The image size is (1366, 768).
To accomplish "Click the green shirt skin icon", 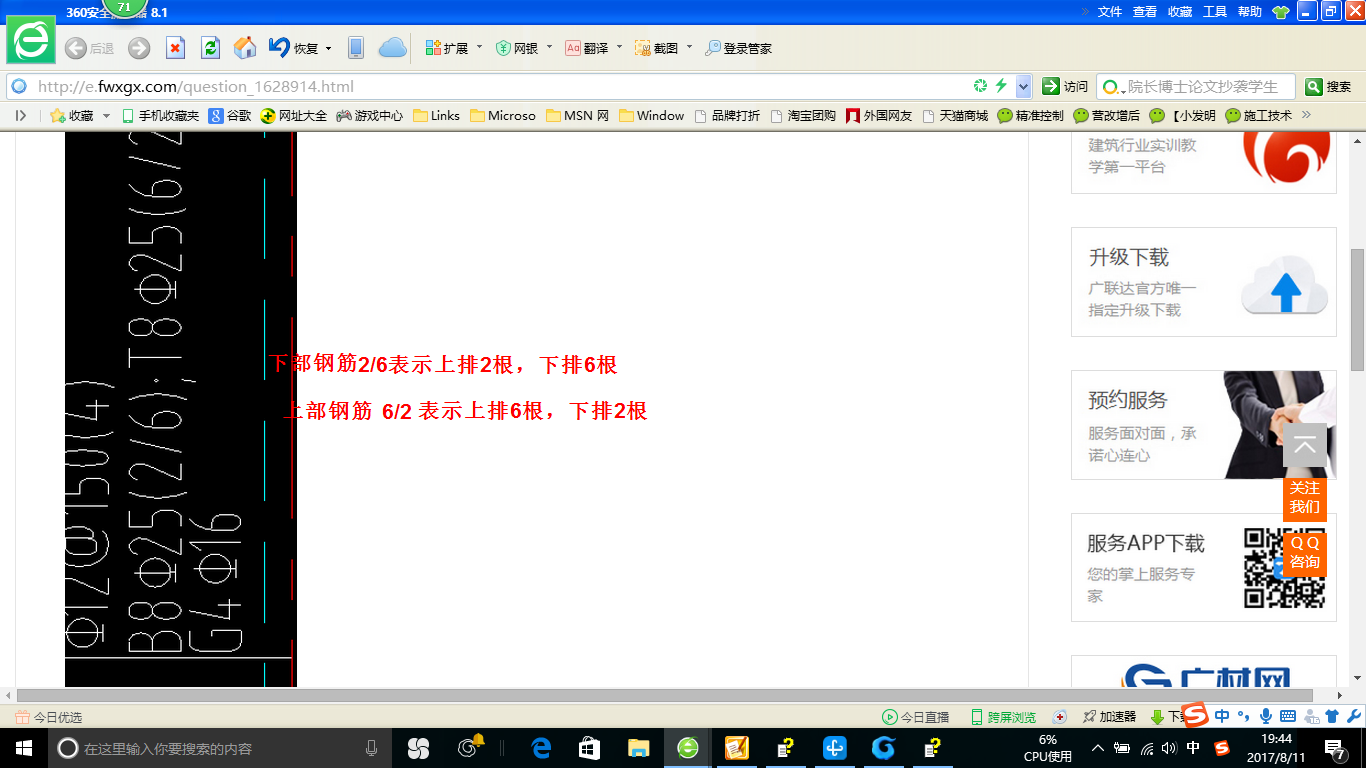I will point(1281,12).
